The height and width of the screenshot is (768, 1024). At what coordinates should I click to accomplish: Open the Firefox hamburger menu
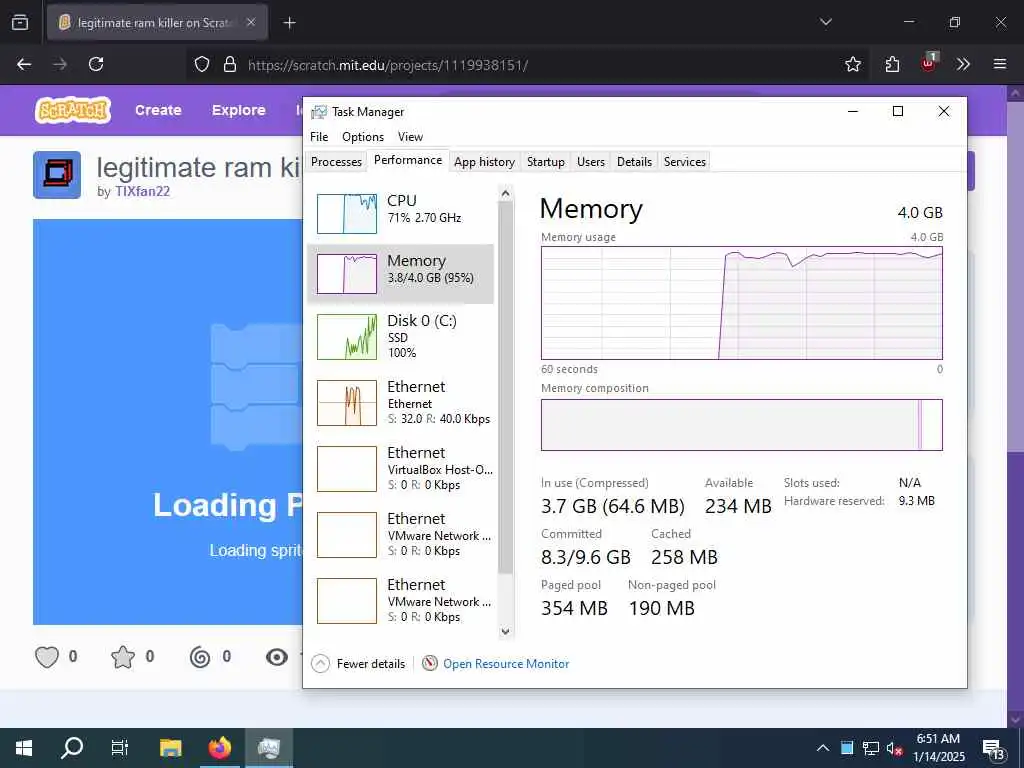click(1000, 64)
